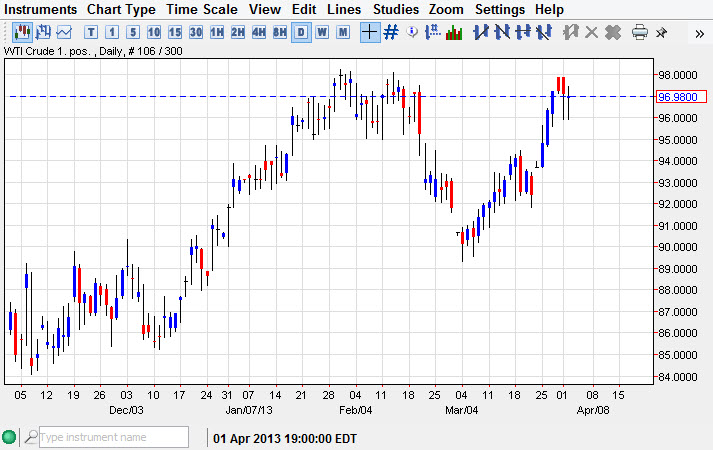Switch to the line chart icon
The height and width of the screenshot is (450, 713).
click(x=65, y=32)
